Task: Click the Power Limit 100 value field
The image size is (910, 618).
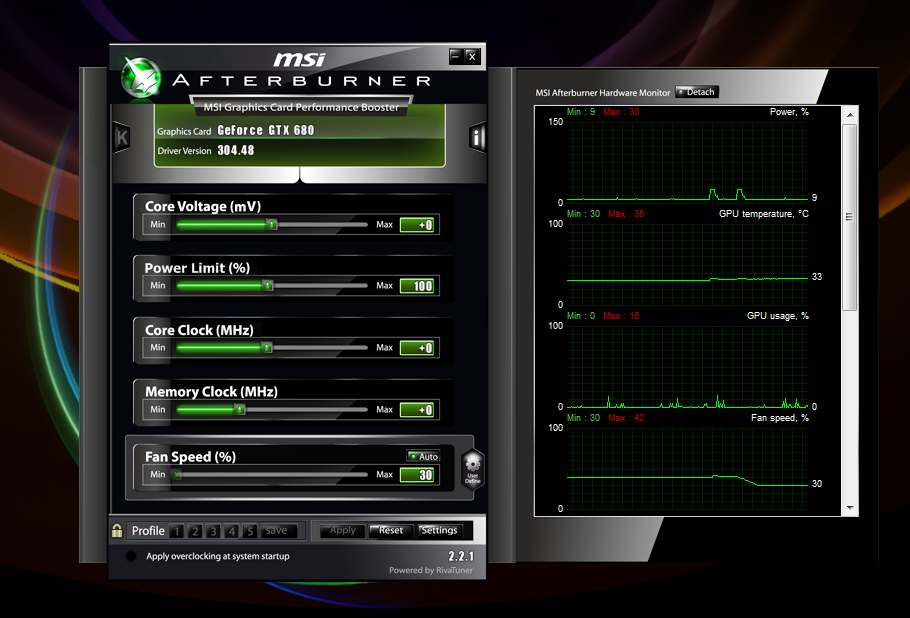Action: tap(417, 285)
